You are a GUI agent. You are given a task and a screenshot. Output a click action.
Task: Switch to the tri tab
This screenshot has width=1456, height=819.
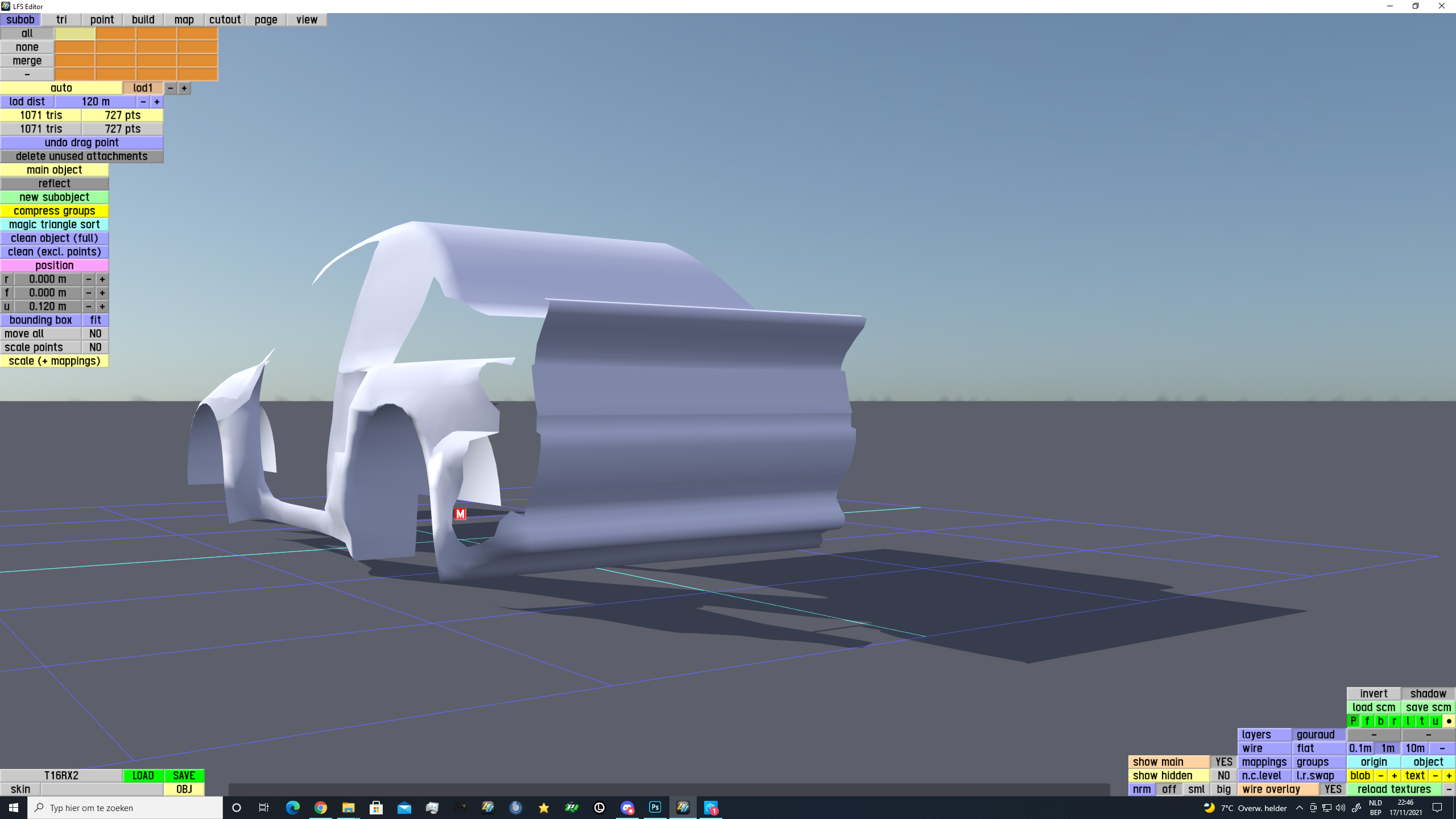(x=61, y=20)
